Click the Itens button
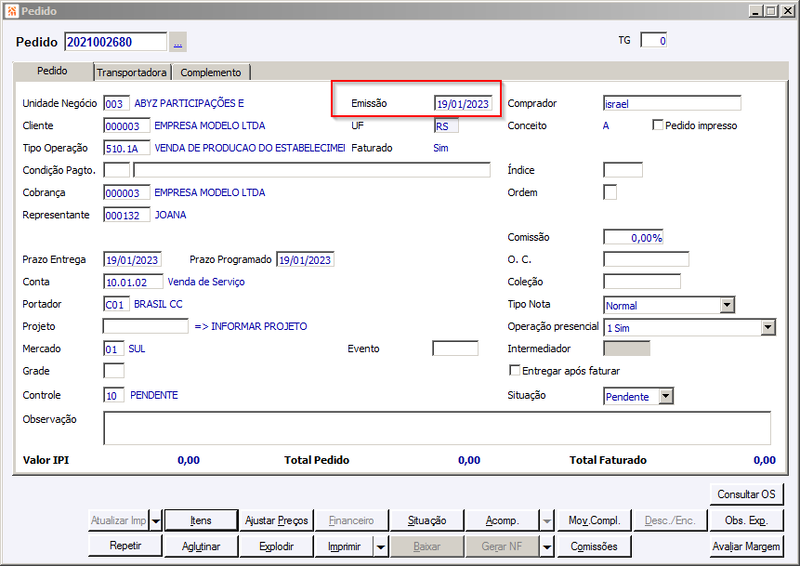800x566 pixels. [201, 521]
